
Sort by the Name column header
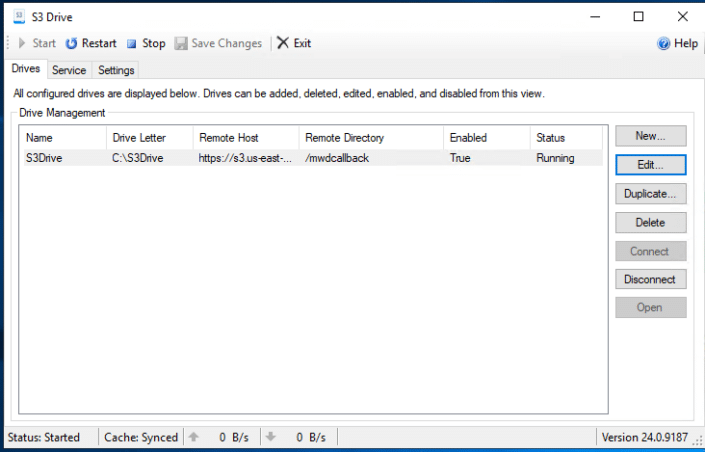pos(62,138)
